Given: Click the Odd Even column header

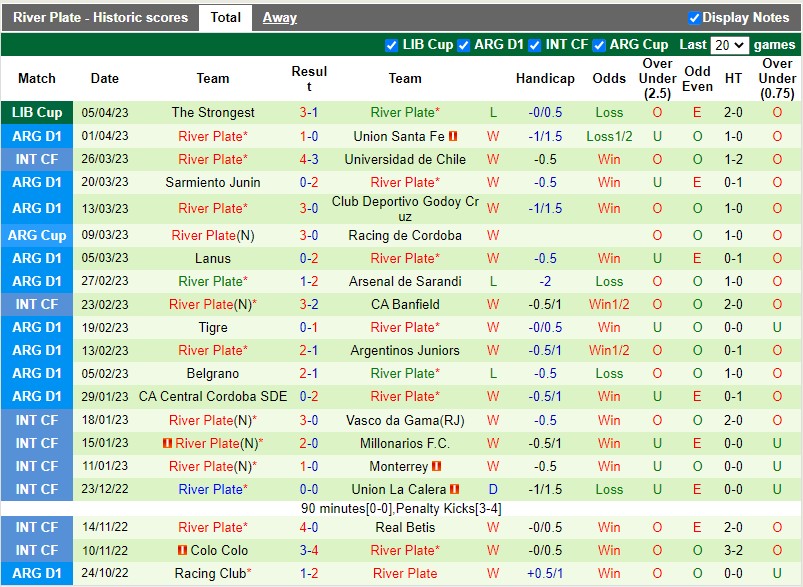Looking at the screenshot, I should tap(697, 78).
